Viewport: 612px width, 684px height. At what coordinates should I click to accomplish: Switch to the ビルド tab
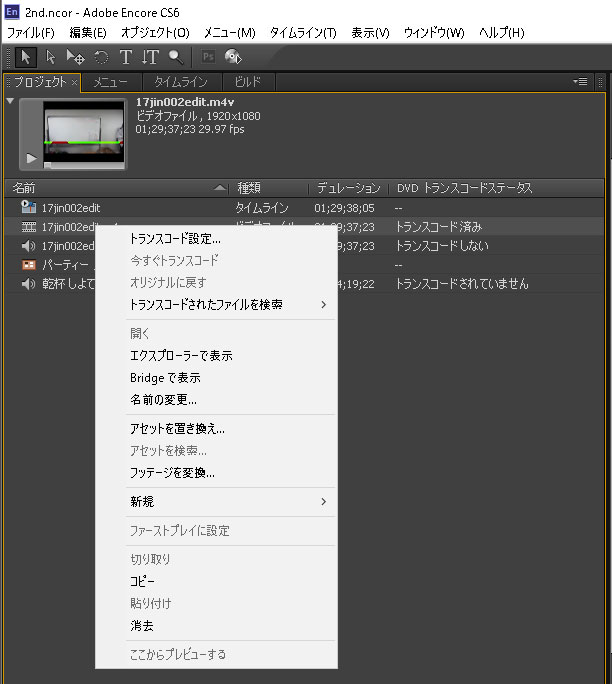(x=248, y=82)
